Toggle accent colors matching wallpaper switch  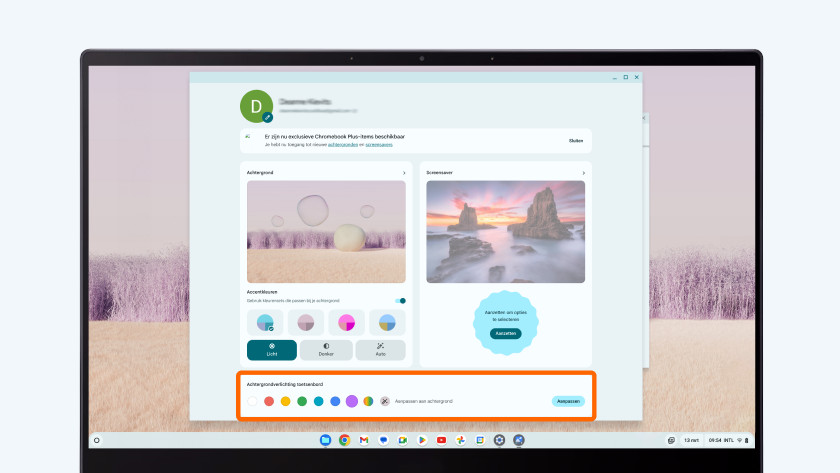401,300
